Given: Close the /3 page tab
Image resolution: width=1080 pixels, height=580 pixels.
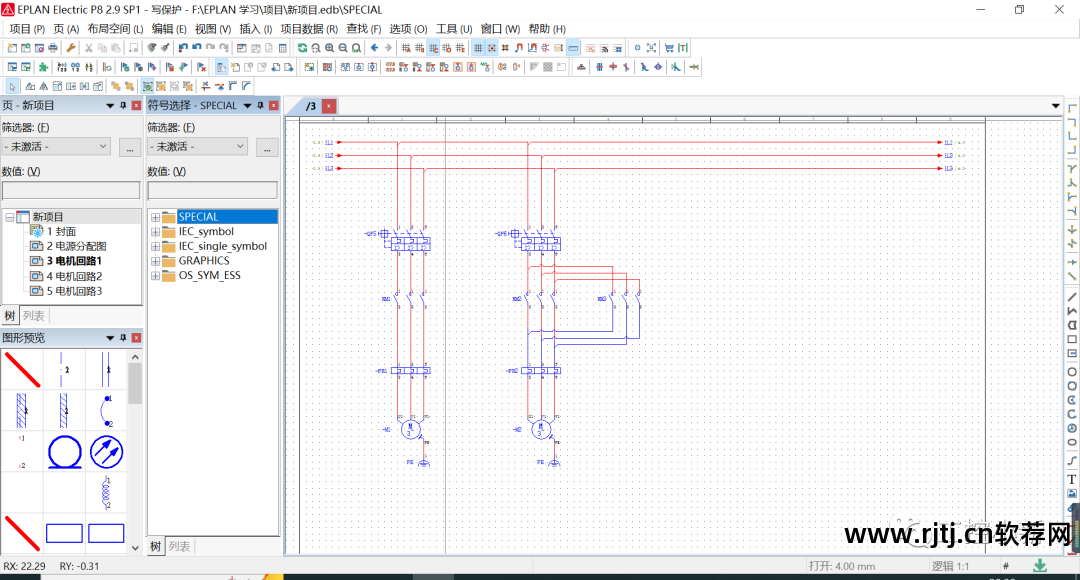Looking at the screenshot, I should click(329, 106).
